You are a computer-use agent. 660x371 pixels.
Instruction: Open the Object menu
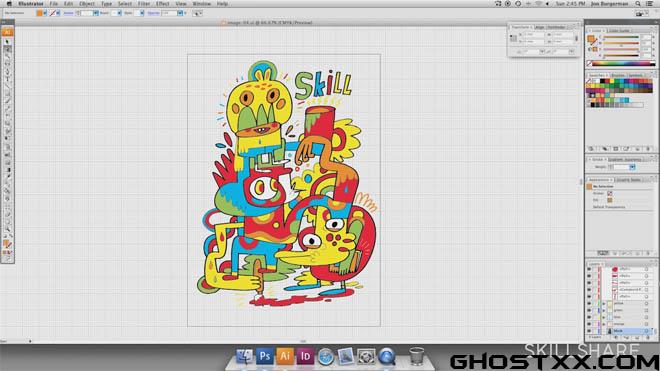[87, 4]
